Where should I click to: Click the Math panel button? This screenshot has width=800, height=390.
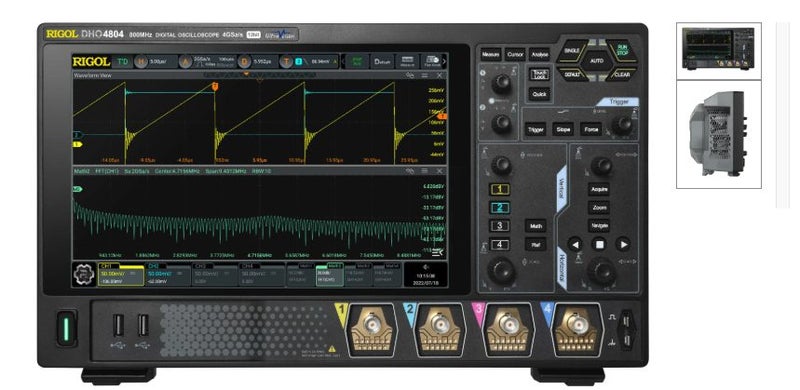pyautogui.click(x=535, y=226)
